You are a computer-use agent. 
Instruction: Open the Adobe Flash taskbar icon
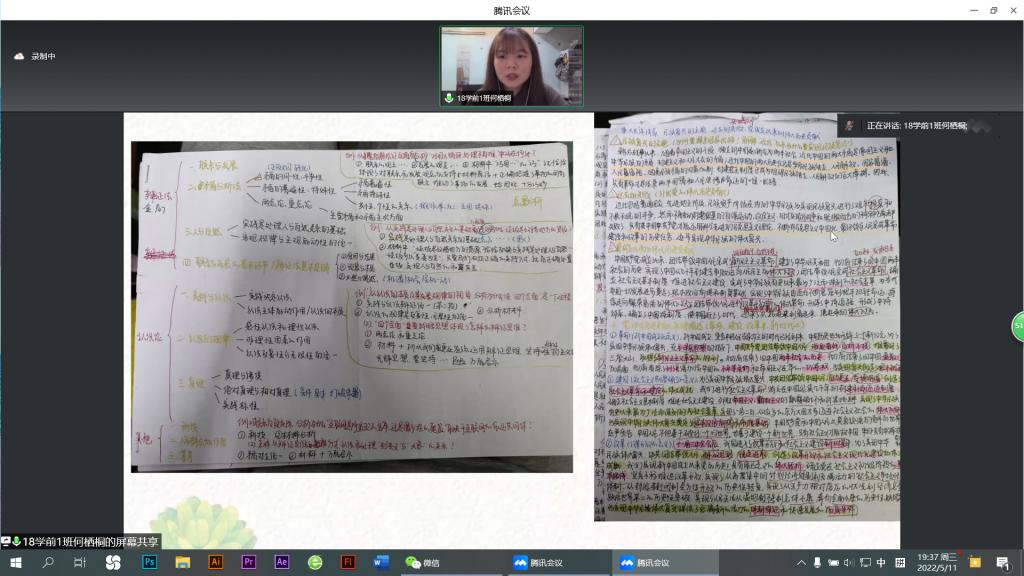point(348,562)
